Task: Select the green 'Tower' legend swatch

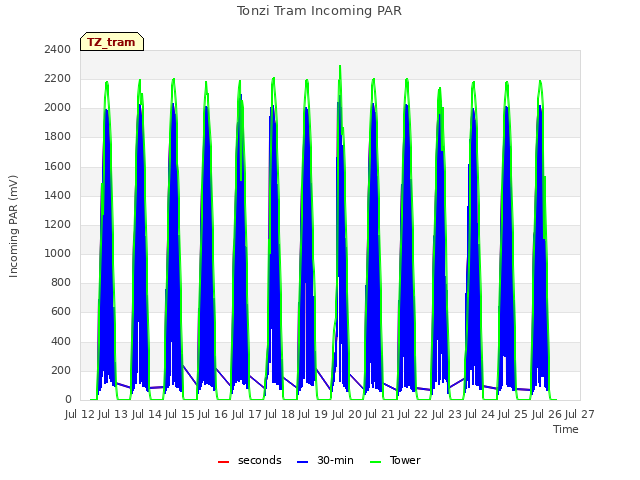Action: tap(375, 462)
